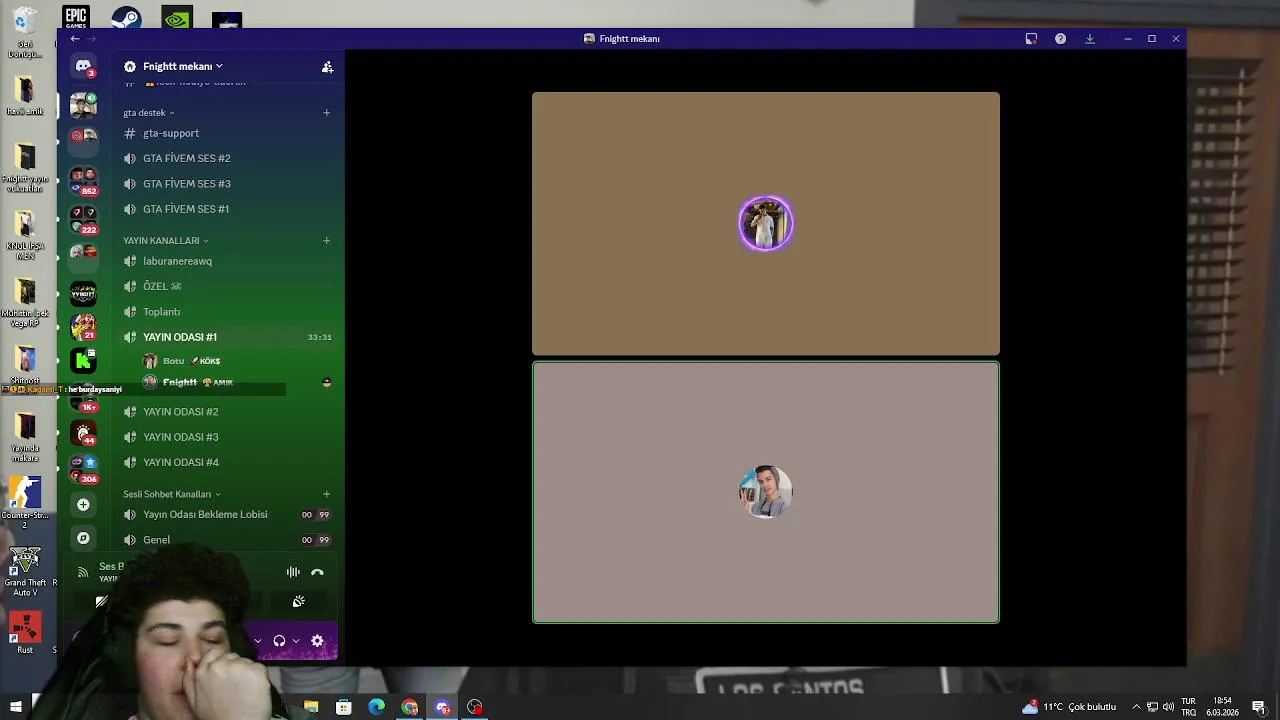Join GTA FİVEM SES #1 voice channel
Screen dimensions: 1280x720
(227, 209)
